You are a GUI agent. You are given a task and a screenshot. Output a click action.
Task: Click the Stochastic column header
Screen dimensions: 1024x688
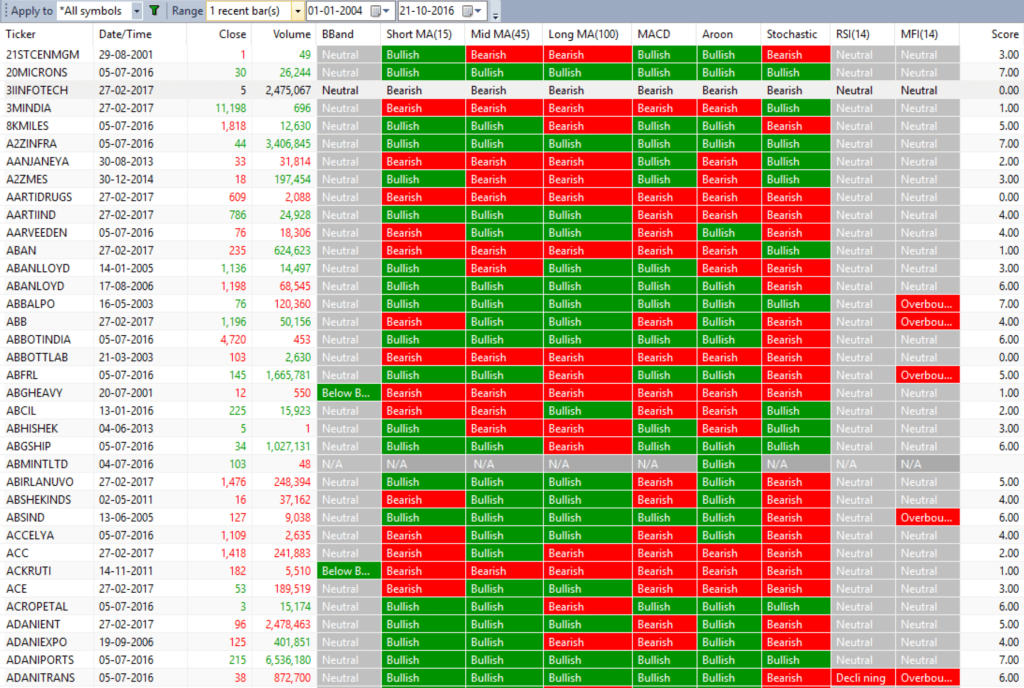[793, 33]
